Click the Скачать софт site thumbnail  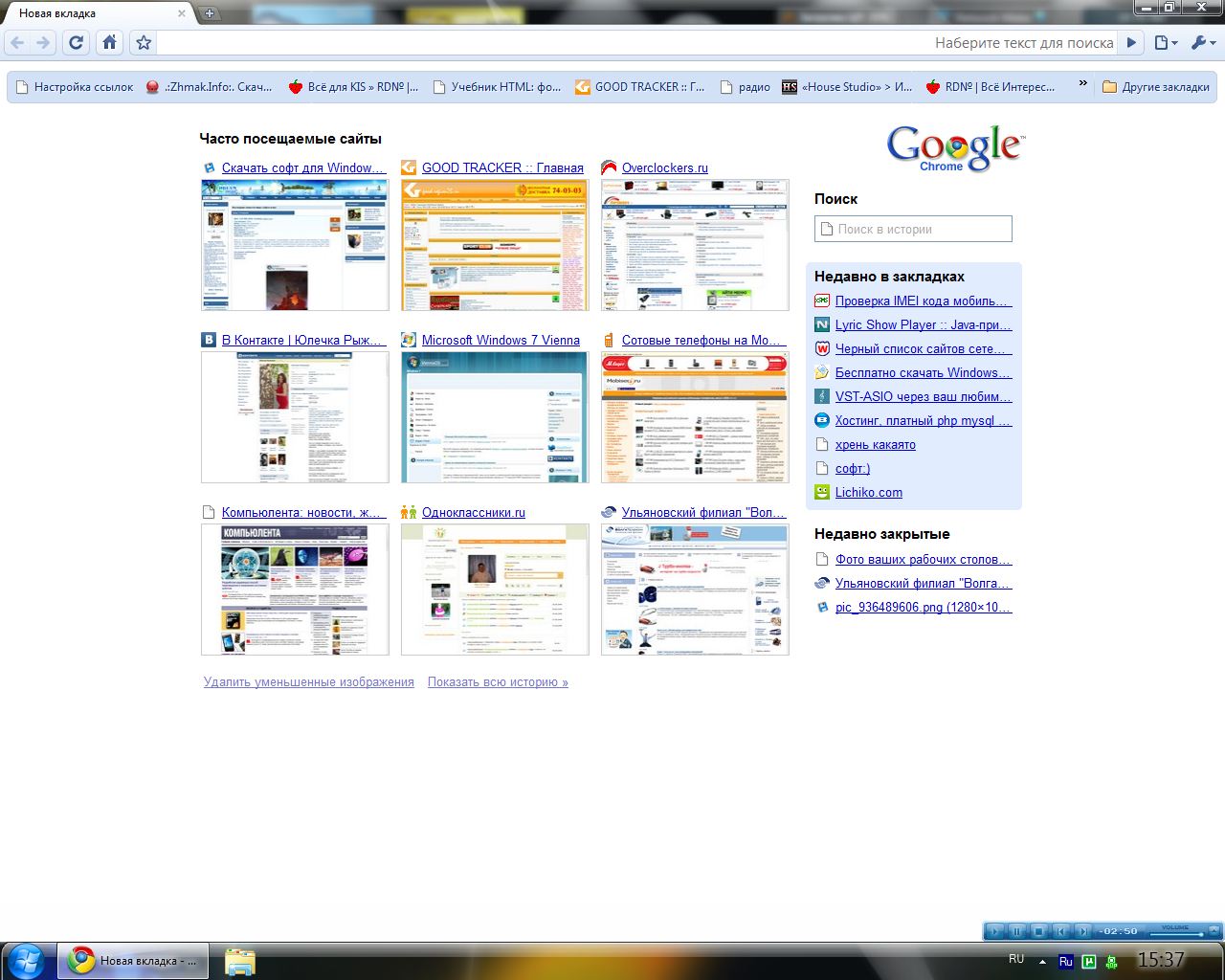(295, 245)
